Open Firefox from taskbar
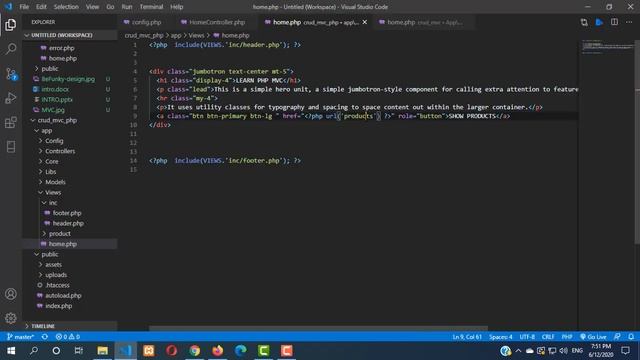 point(218,351)
